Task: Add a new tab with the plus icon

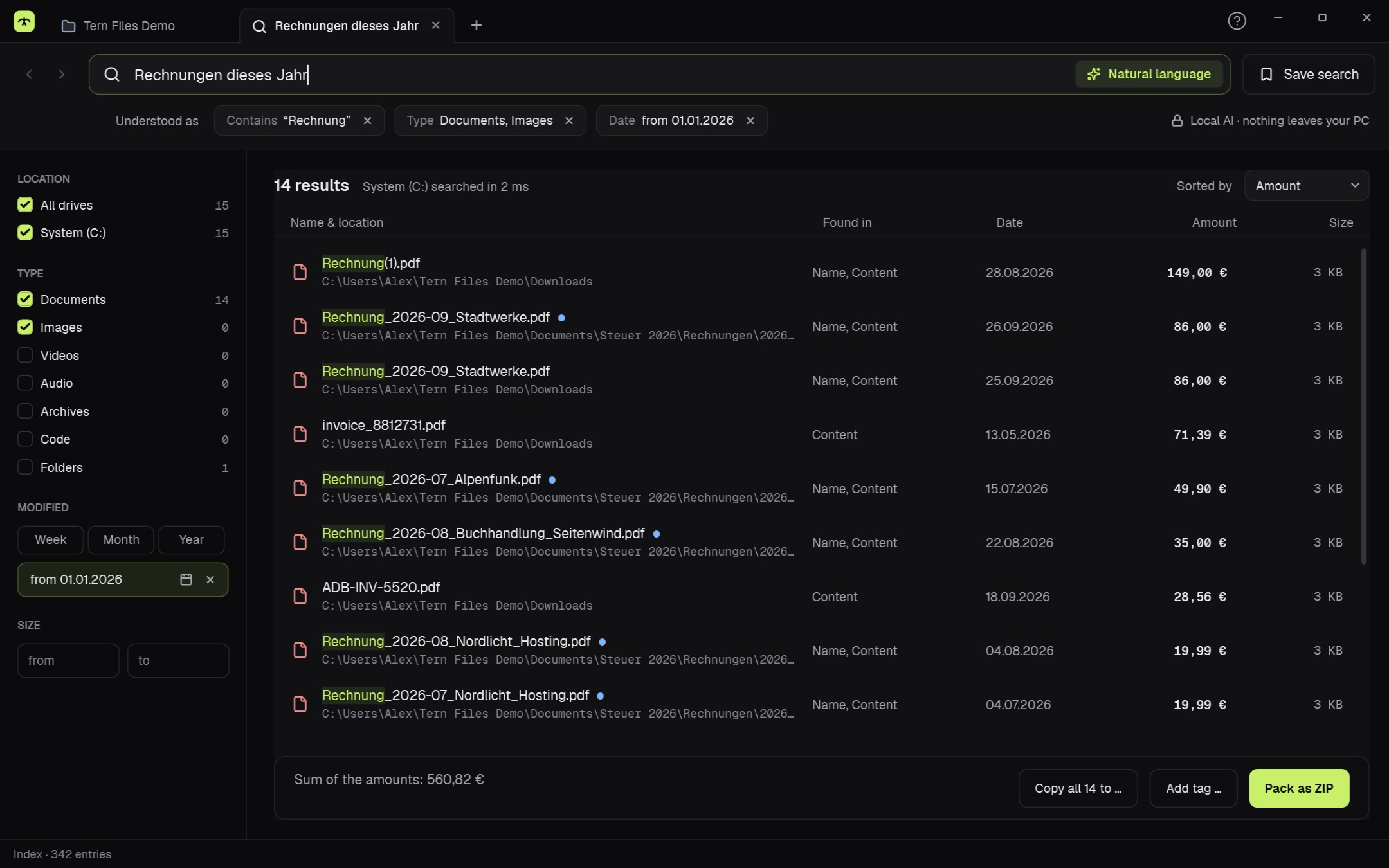Action: click(476, 25)
